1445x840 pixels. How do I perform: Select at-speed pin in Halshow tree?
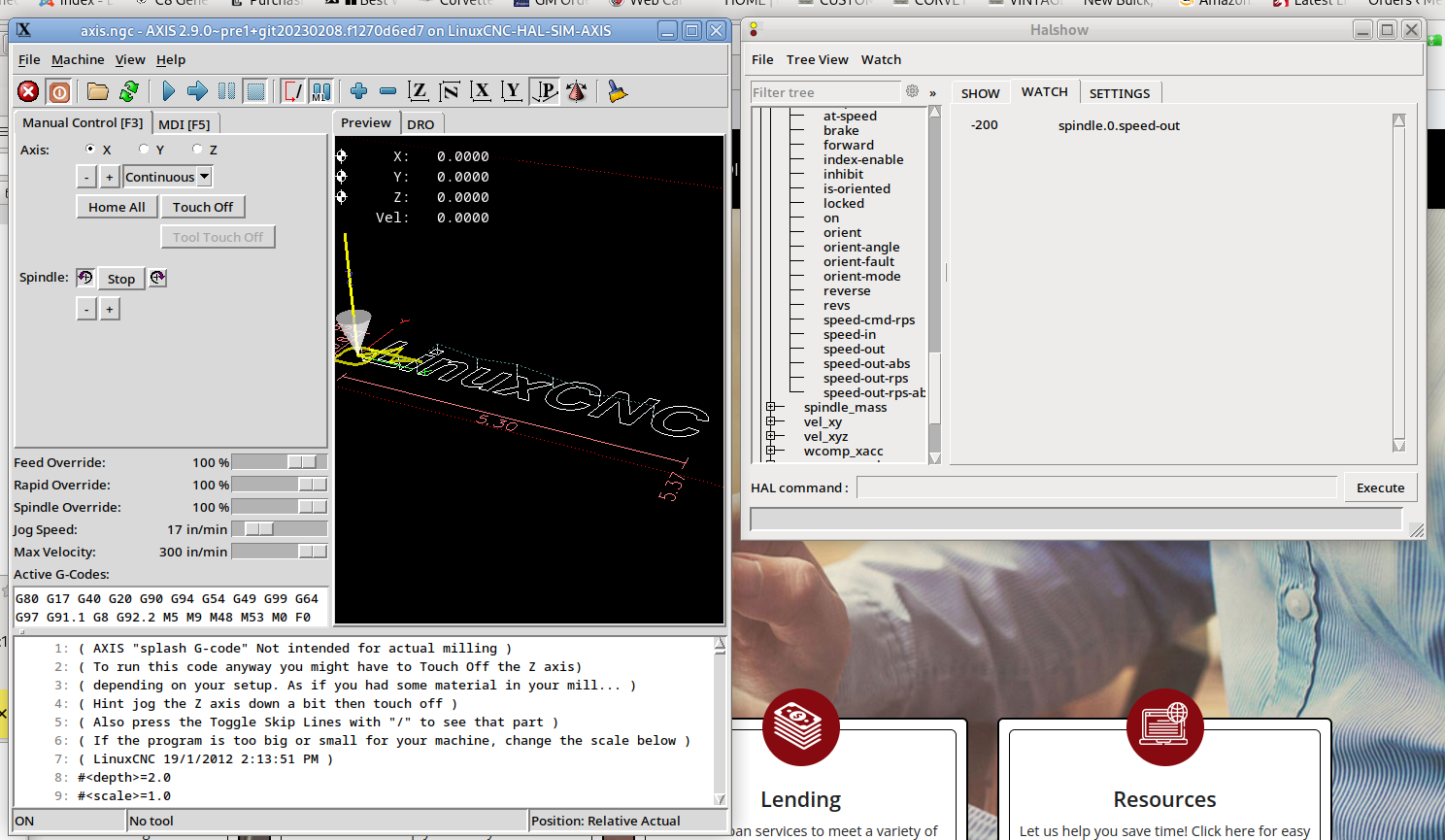click(850, 117)
